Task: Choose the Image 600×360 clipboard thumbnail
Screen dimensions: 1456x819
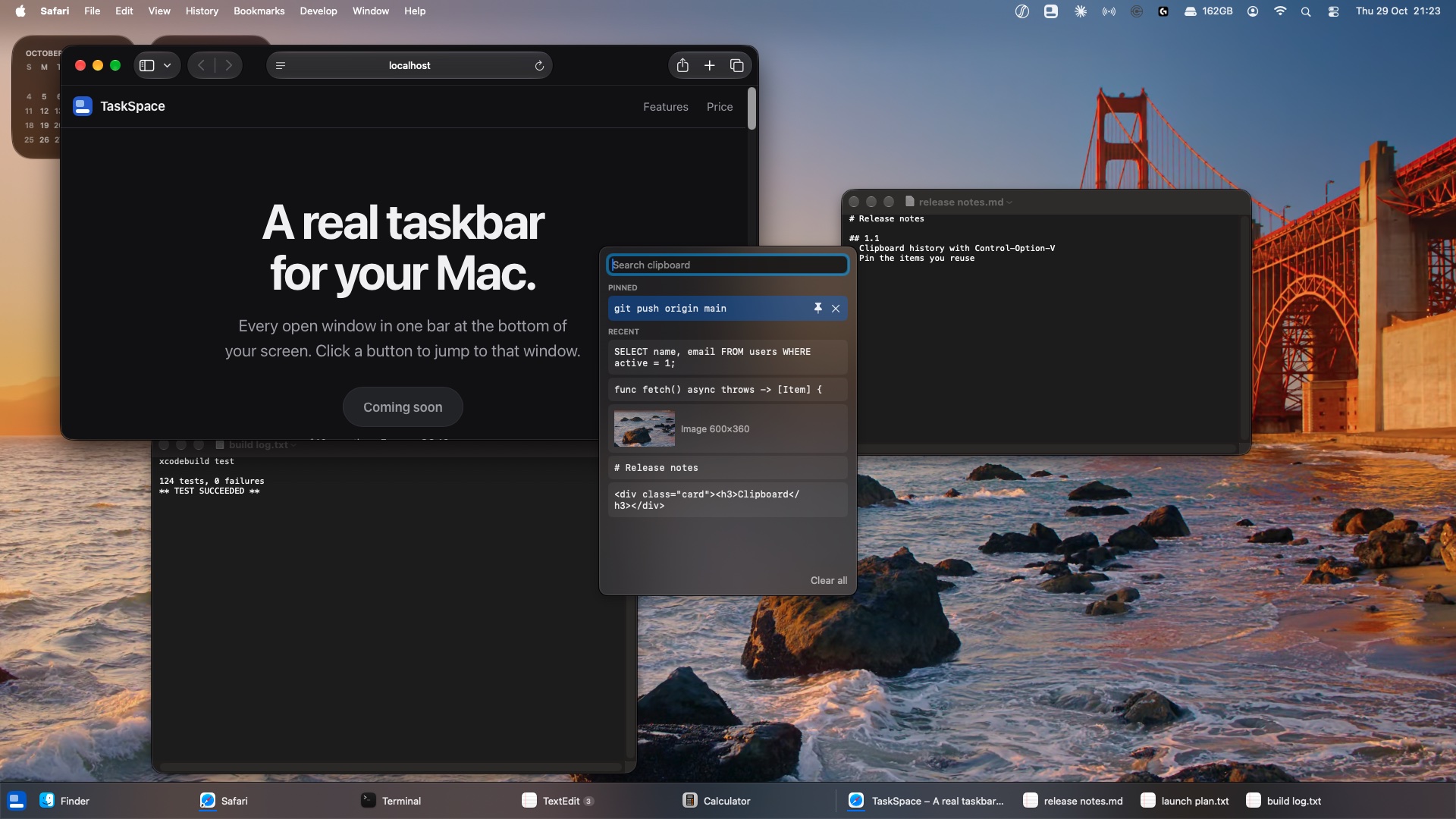Action: coord(644,428)
